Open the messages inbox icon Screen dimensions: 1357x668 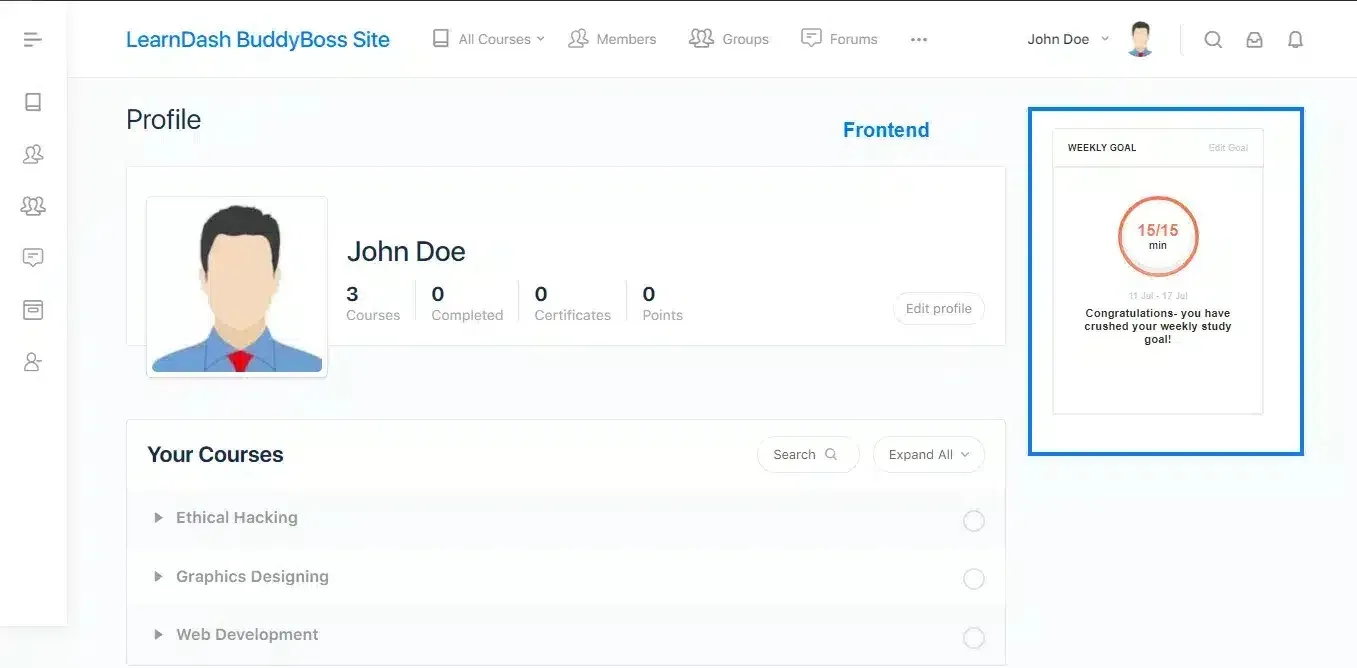coord(1254,39)
